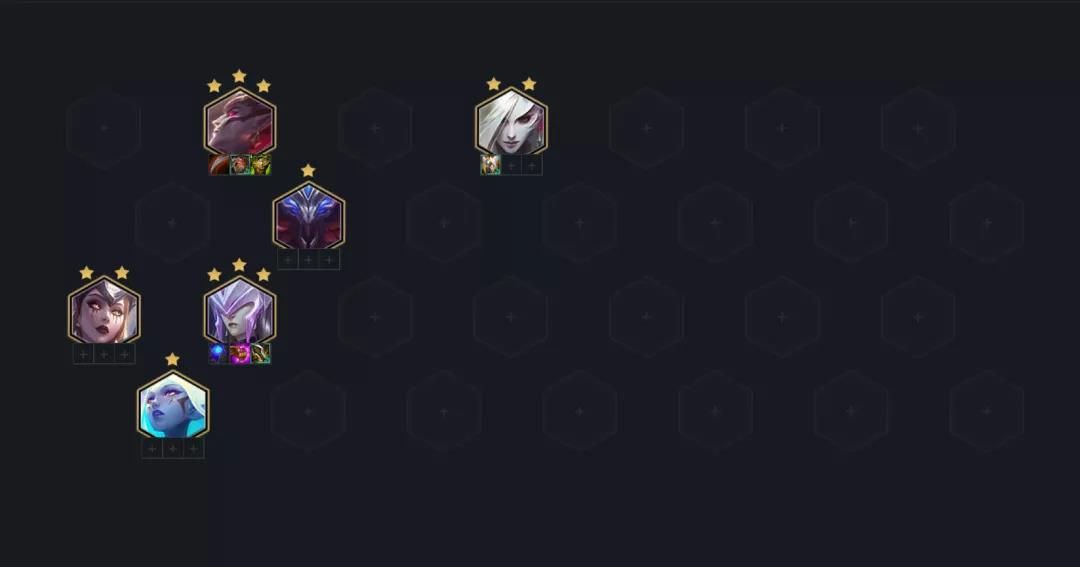
Task: Click the magenta item under purple-helmeted champion
Action: pyautogui.click(x=240, y=353)
